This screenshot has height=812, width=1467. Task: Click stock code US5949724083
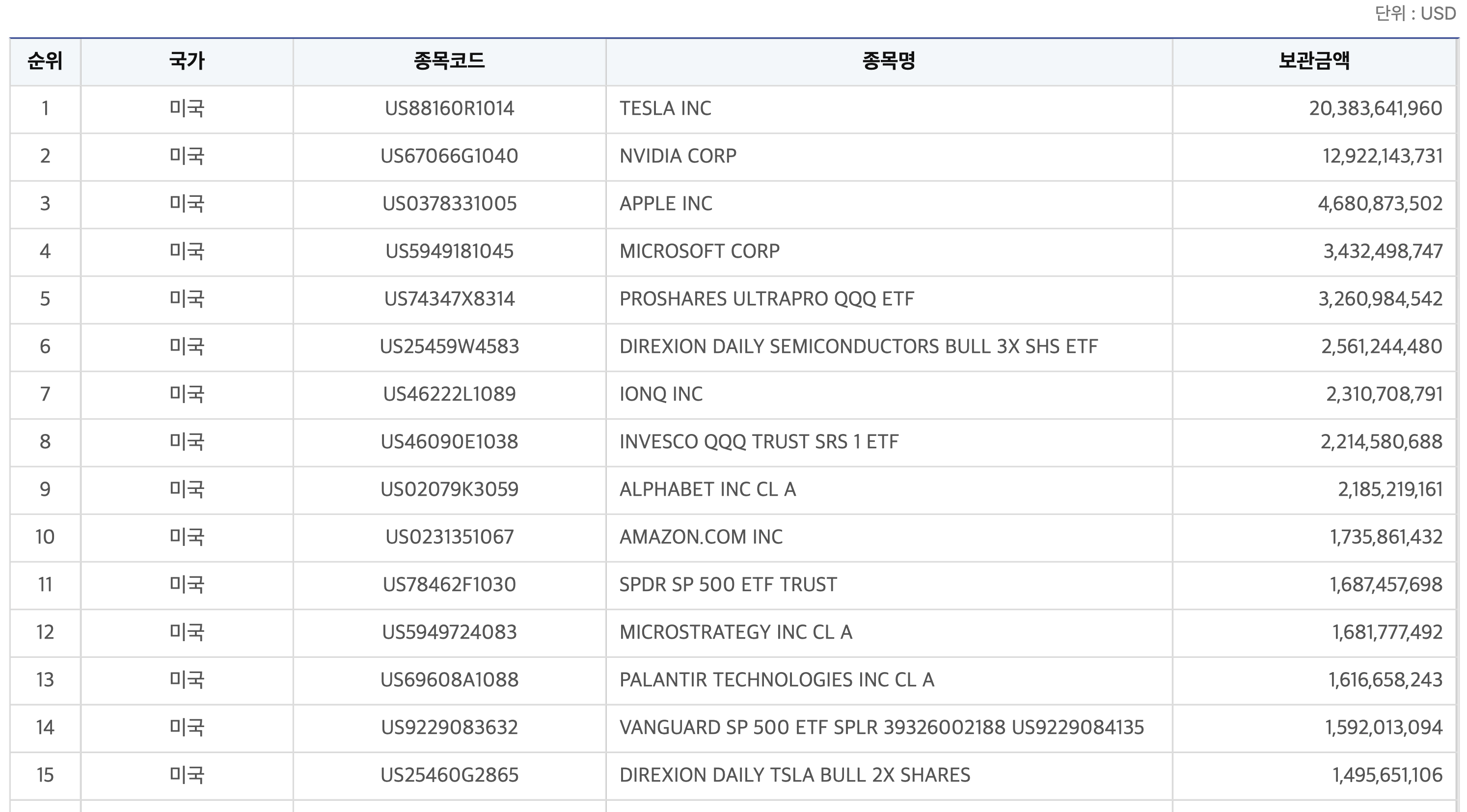pos(449,632)
